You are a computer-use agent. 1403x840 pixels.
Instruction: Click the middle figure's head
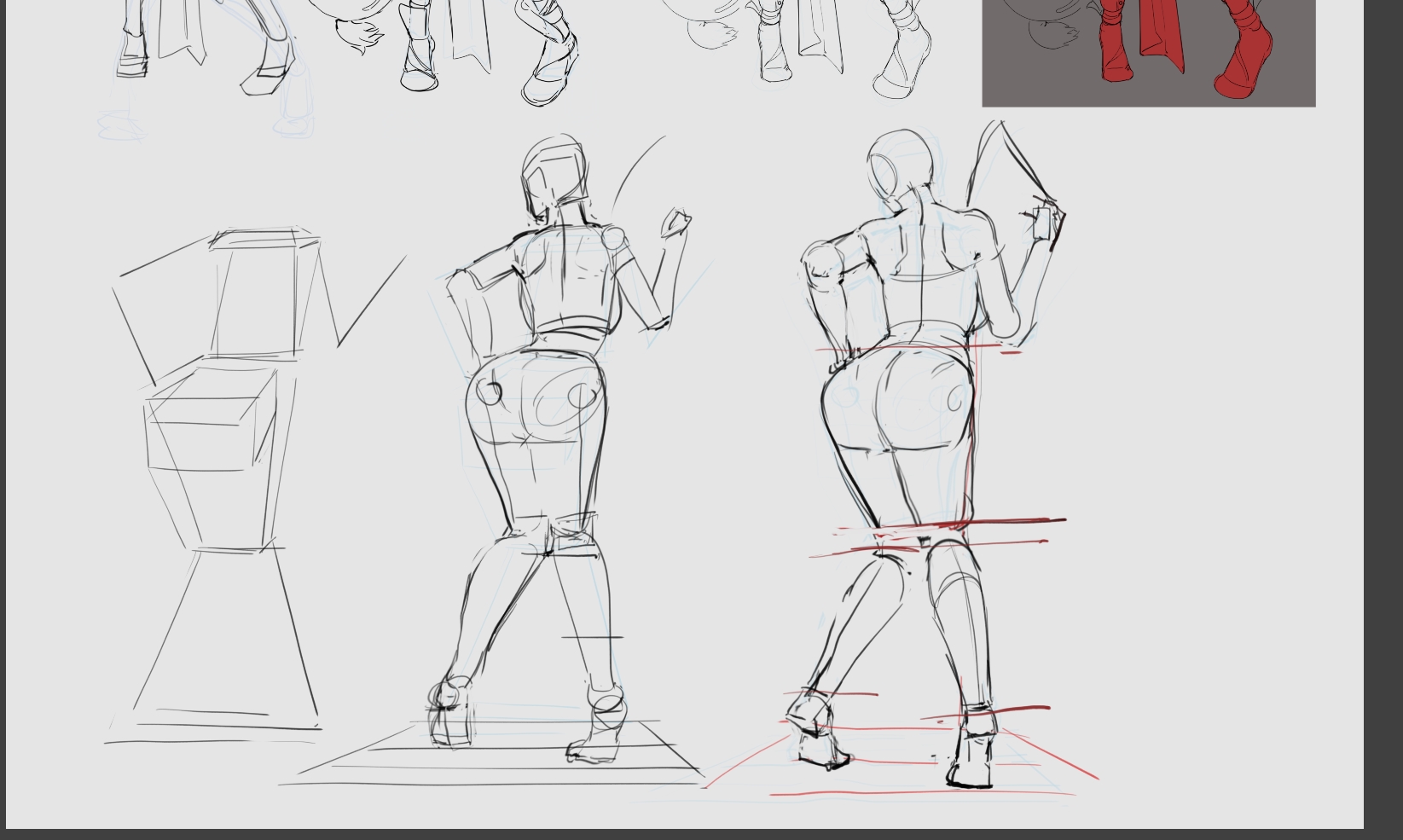coord(554,175)
